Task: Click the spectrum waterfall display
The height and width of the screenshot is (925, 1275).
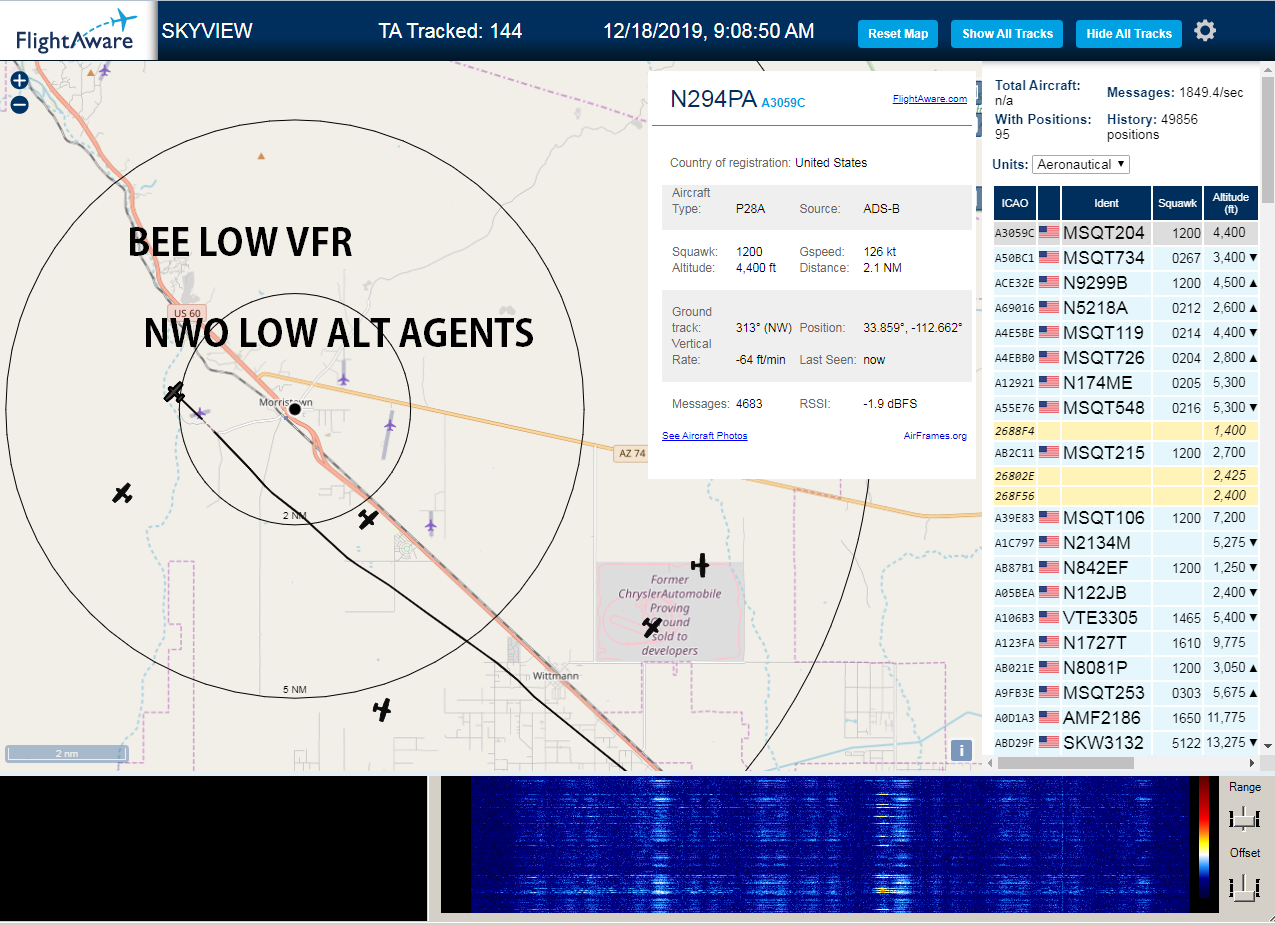Action: [832, 844]
